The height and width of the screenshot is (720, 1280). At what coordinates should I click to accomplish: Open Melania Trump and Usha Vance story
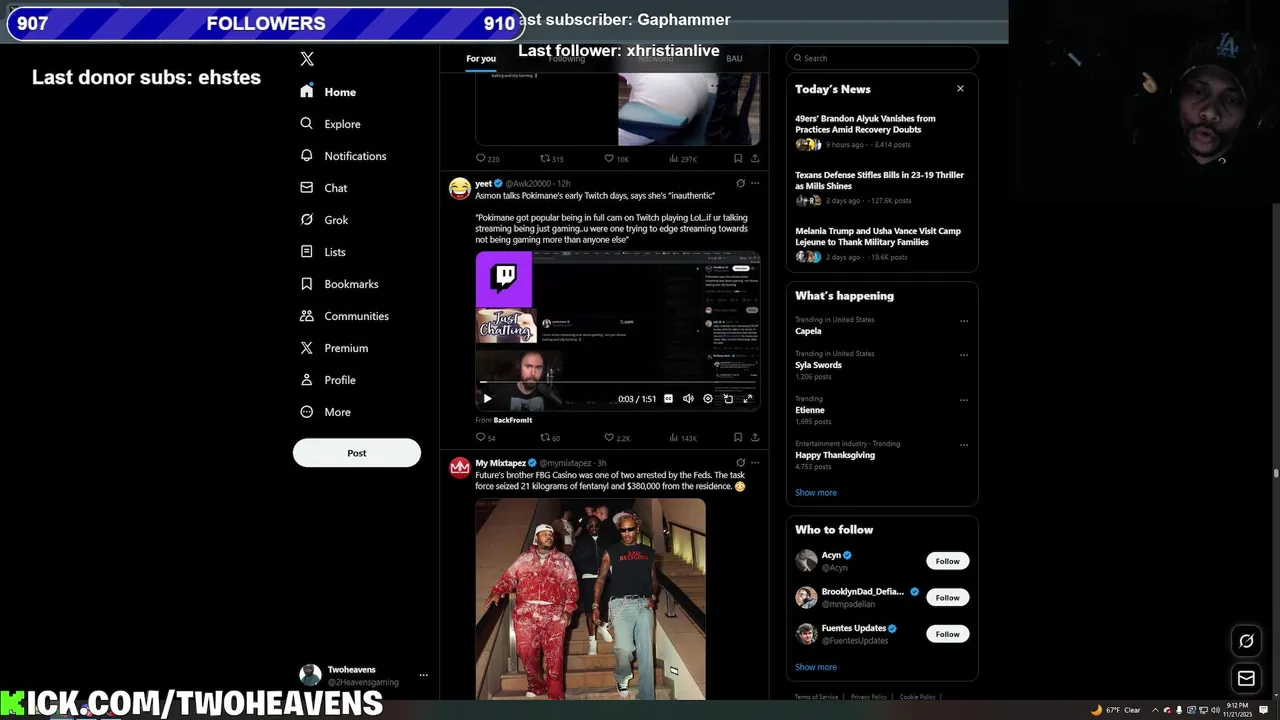click(x=882, y=243)
